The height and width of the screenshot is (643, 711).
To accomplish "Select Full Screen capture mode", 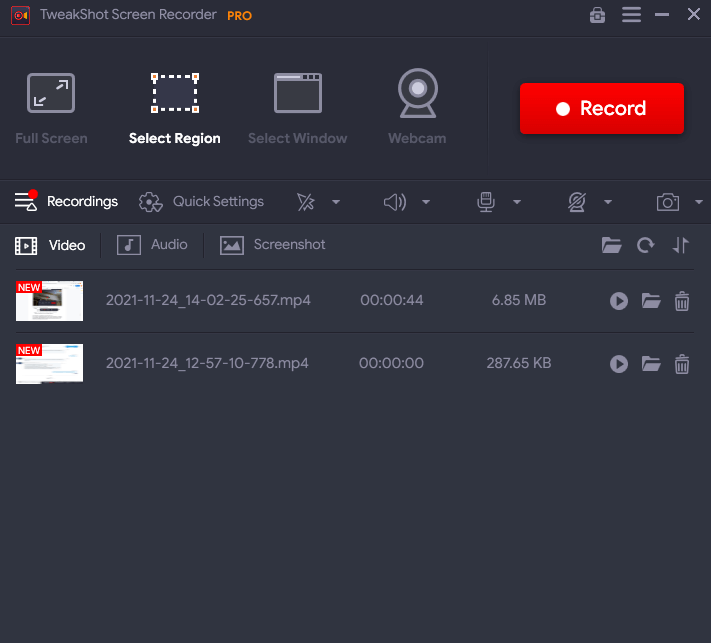I will (x=51, y=108).
